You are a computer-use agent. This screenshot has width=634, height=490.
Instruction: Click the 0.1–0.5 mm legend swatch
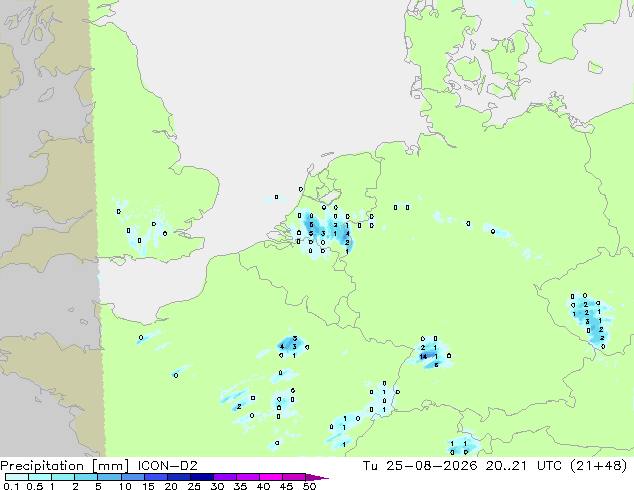click(17, 477)
